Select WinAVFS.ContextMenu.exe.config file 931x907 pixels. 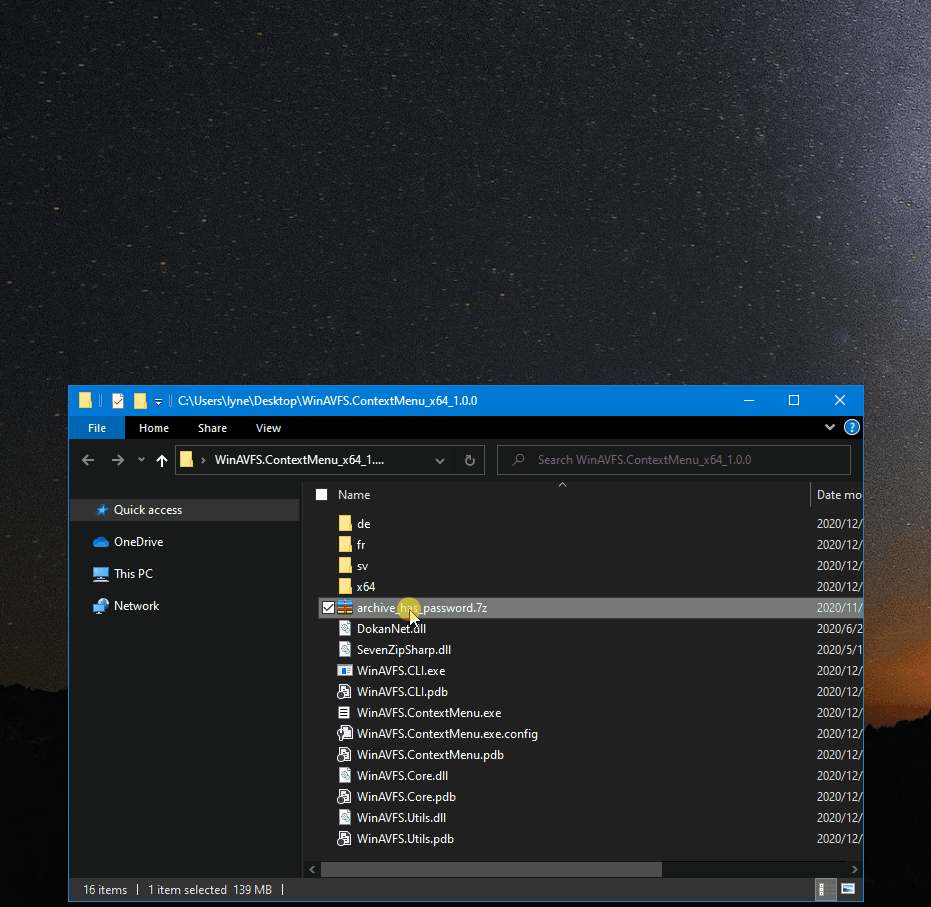coord(447,734)
